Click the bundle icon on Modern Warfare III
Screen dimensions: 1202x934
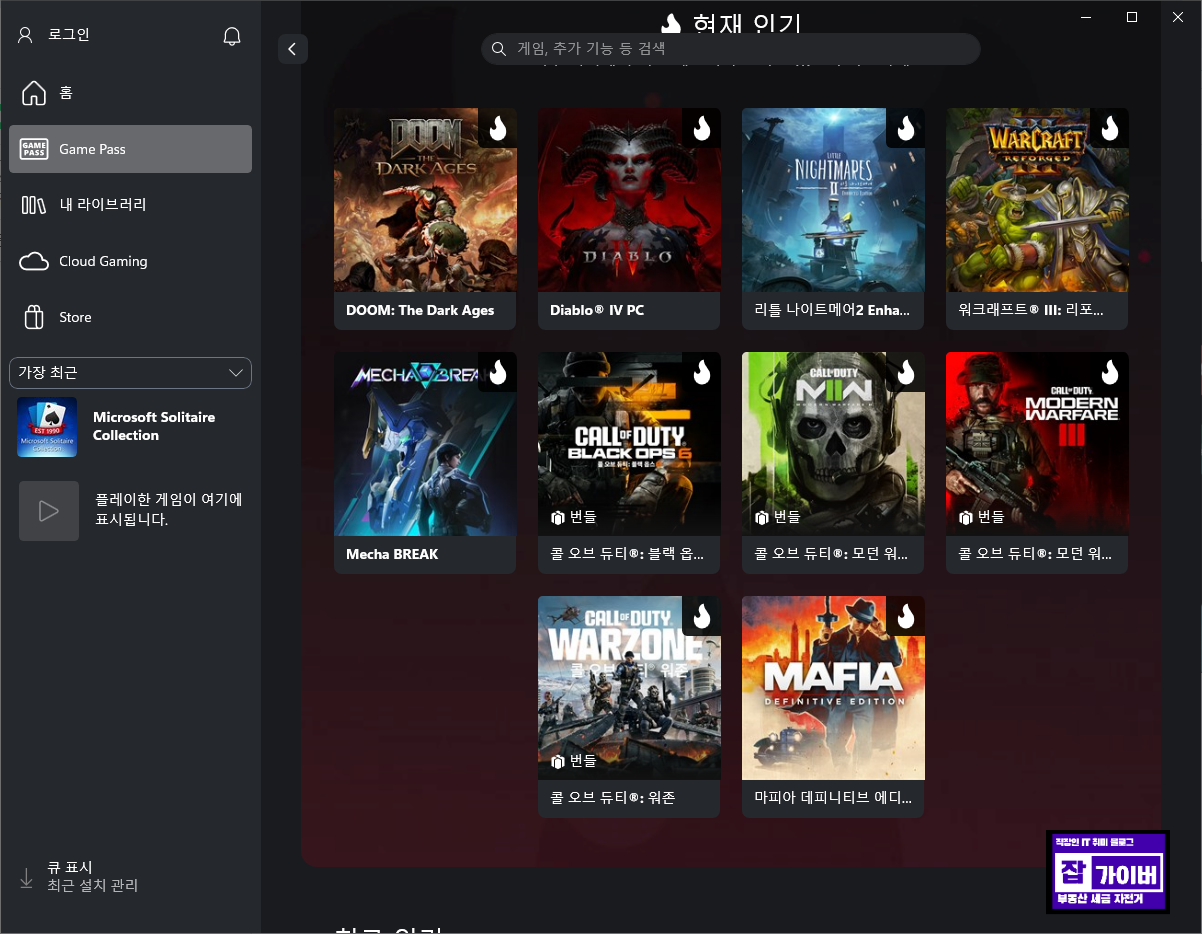(x=966, y=518)
